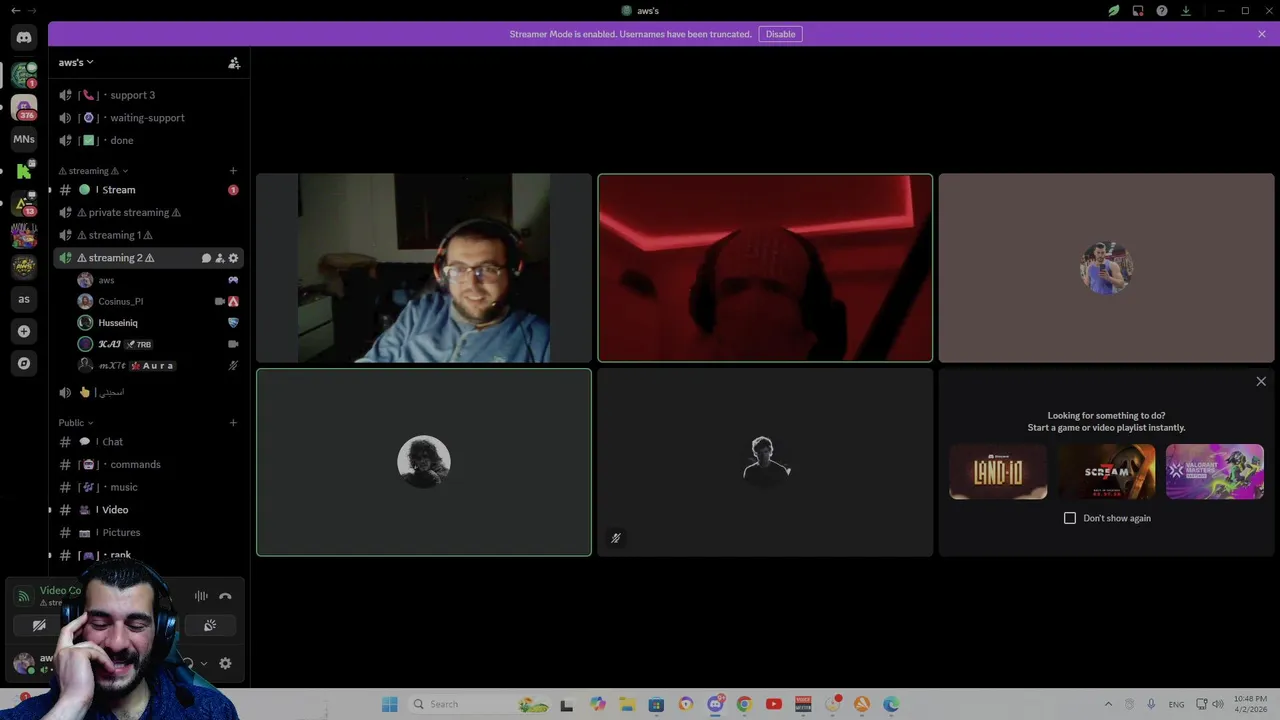Open user settings gear
The height and width of the screenshot is (720, 1280).
225,663
